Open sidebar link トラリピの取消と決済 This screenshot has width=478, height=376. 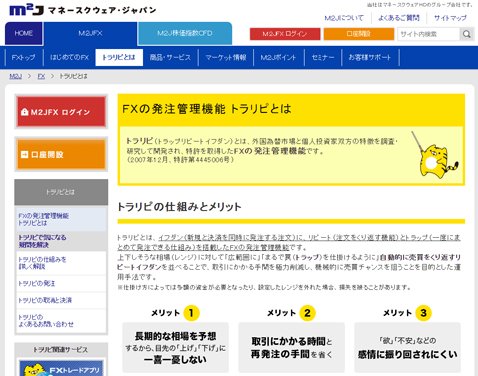point(61,300)
